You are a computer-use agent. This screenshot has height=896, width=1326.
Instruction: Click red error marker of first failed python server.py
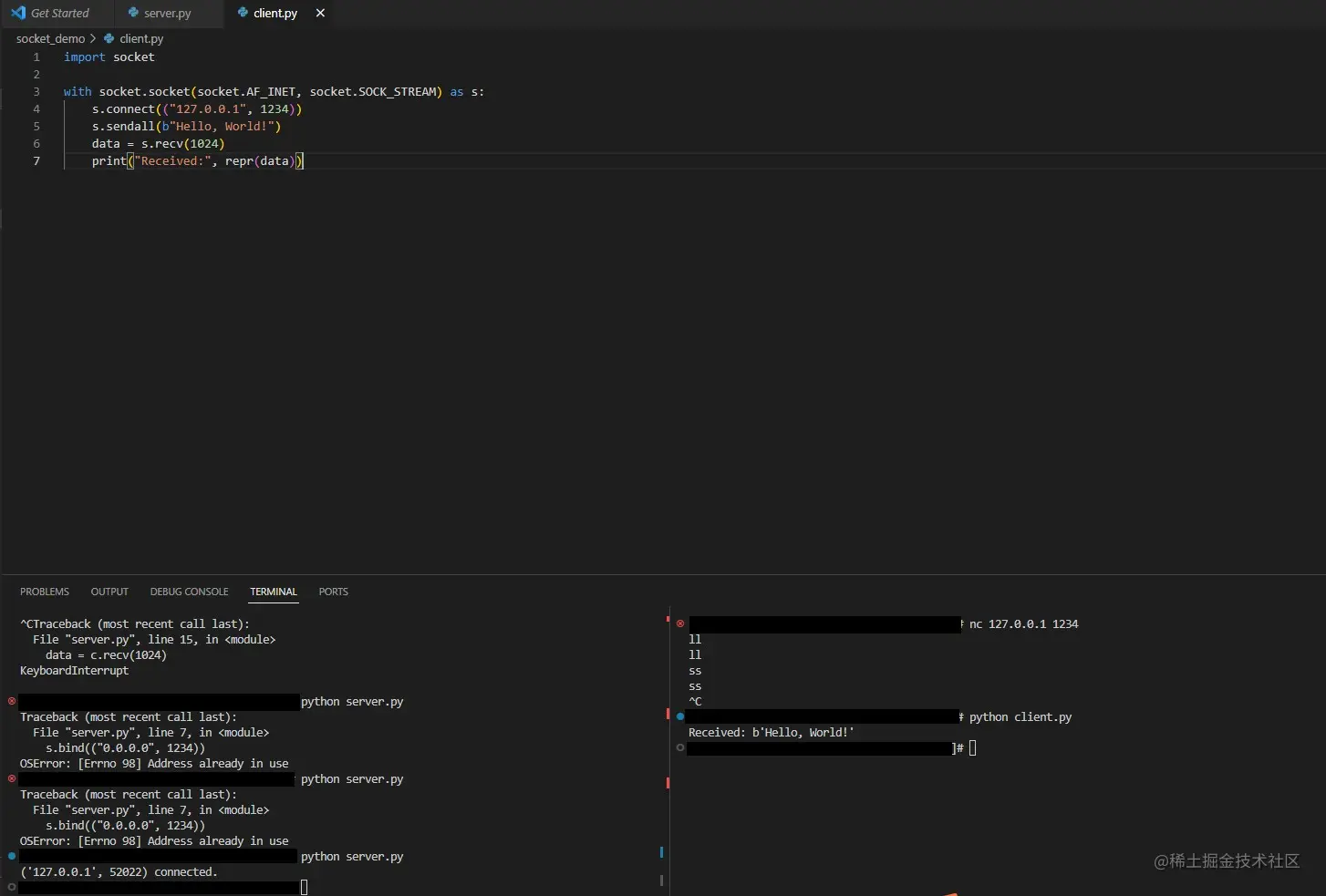coord(12,701)
